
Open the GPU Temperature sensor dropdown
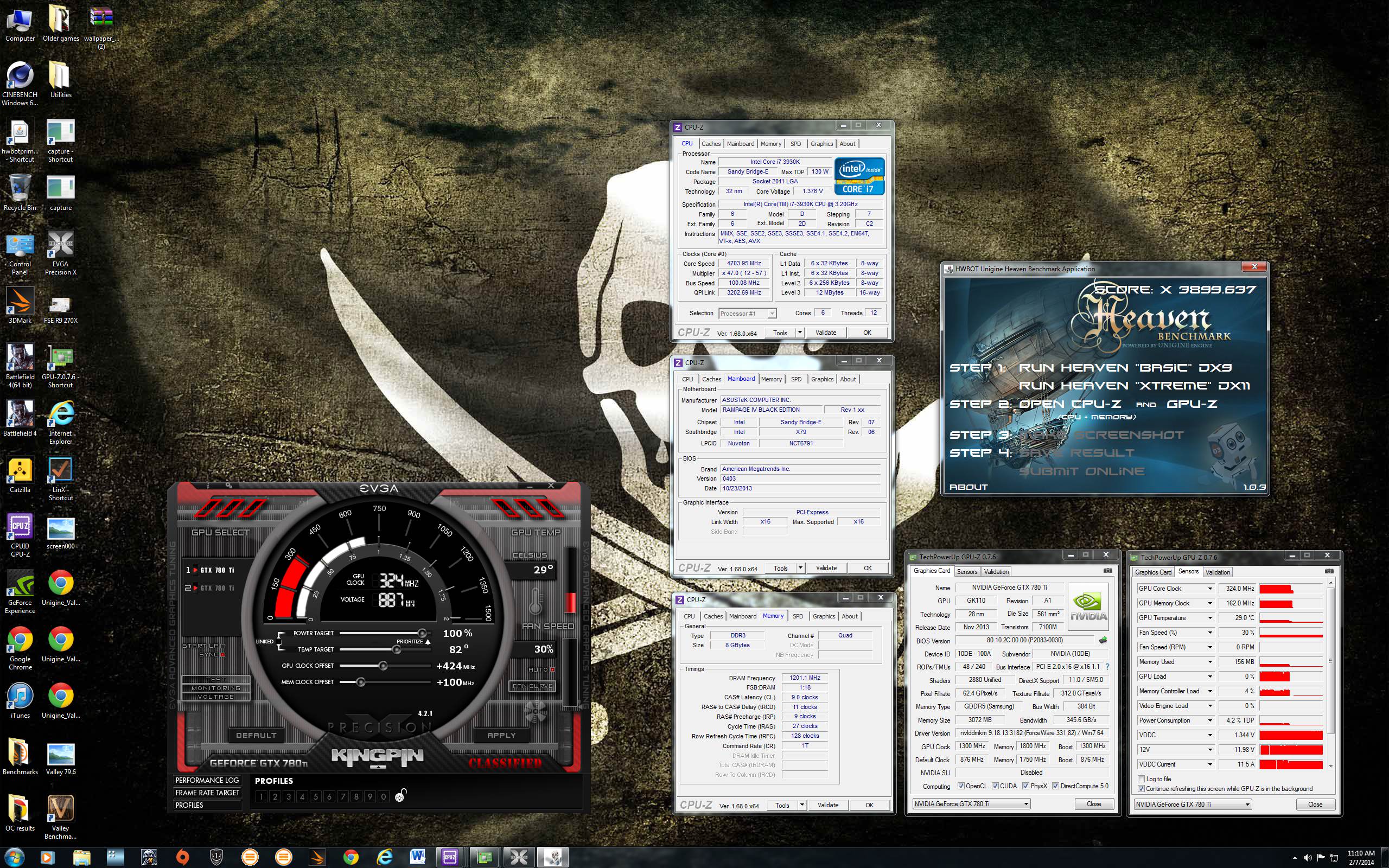pos(1209,618)
